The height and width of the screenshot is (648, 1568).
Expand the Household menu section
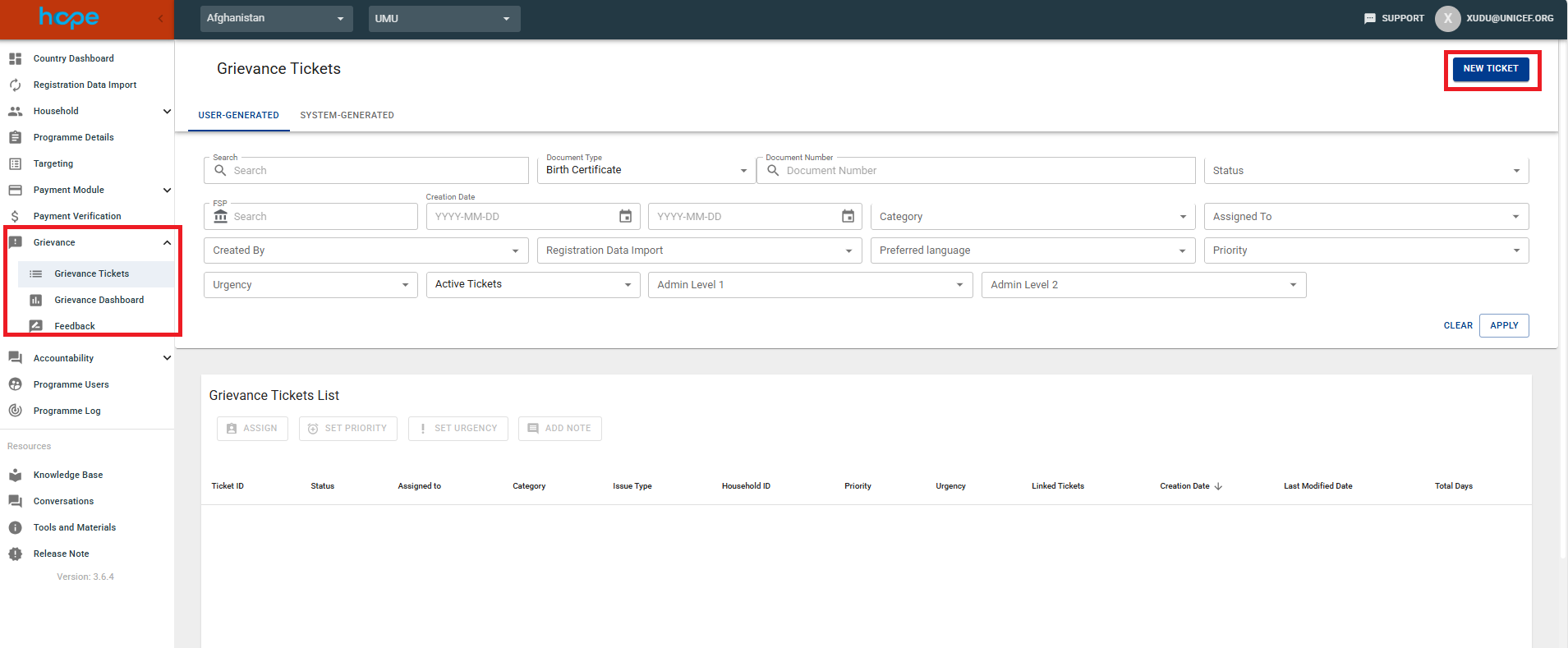click(167, 111)
